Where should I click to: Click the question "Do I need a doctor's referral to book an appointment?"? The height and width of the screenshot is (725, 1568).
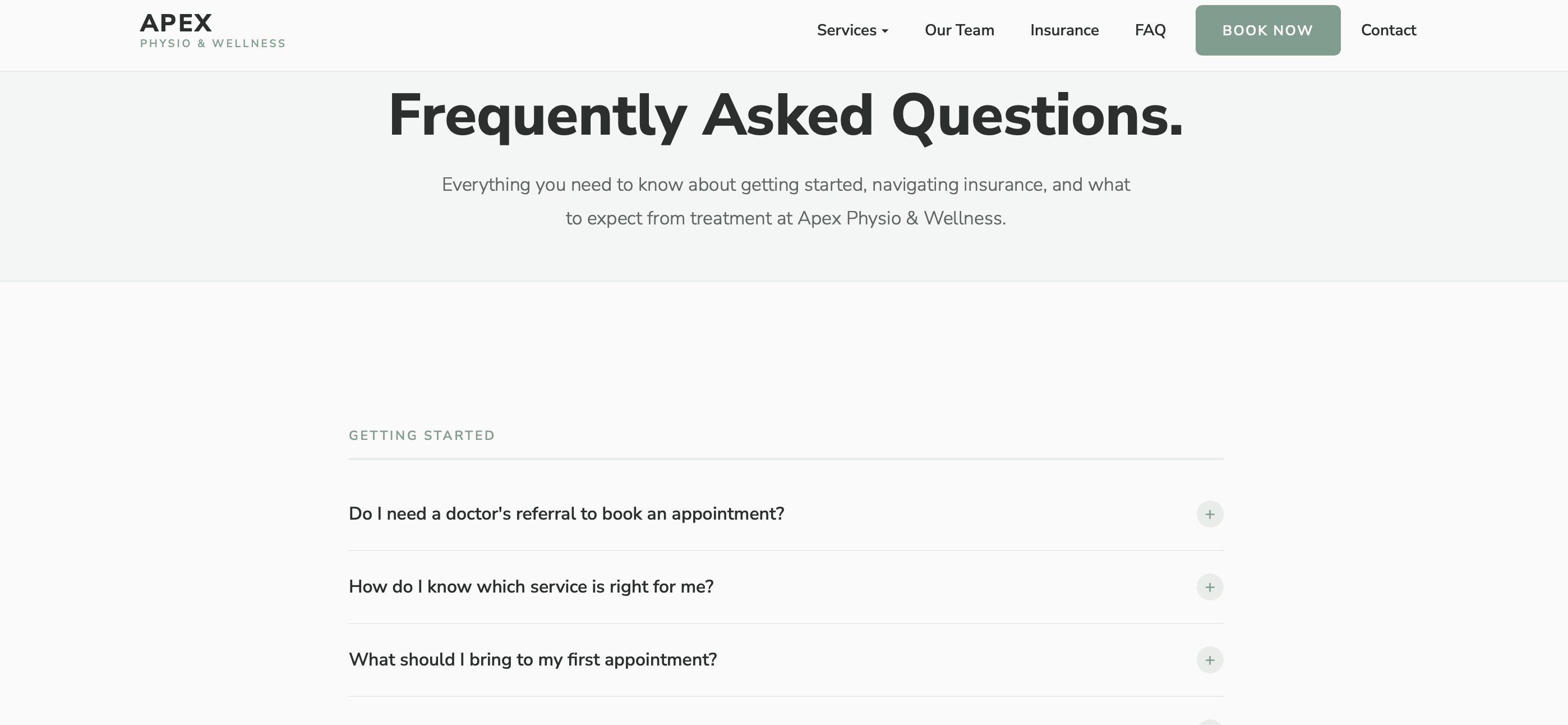tap(566, 513)
